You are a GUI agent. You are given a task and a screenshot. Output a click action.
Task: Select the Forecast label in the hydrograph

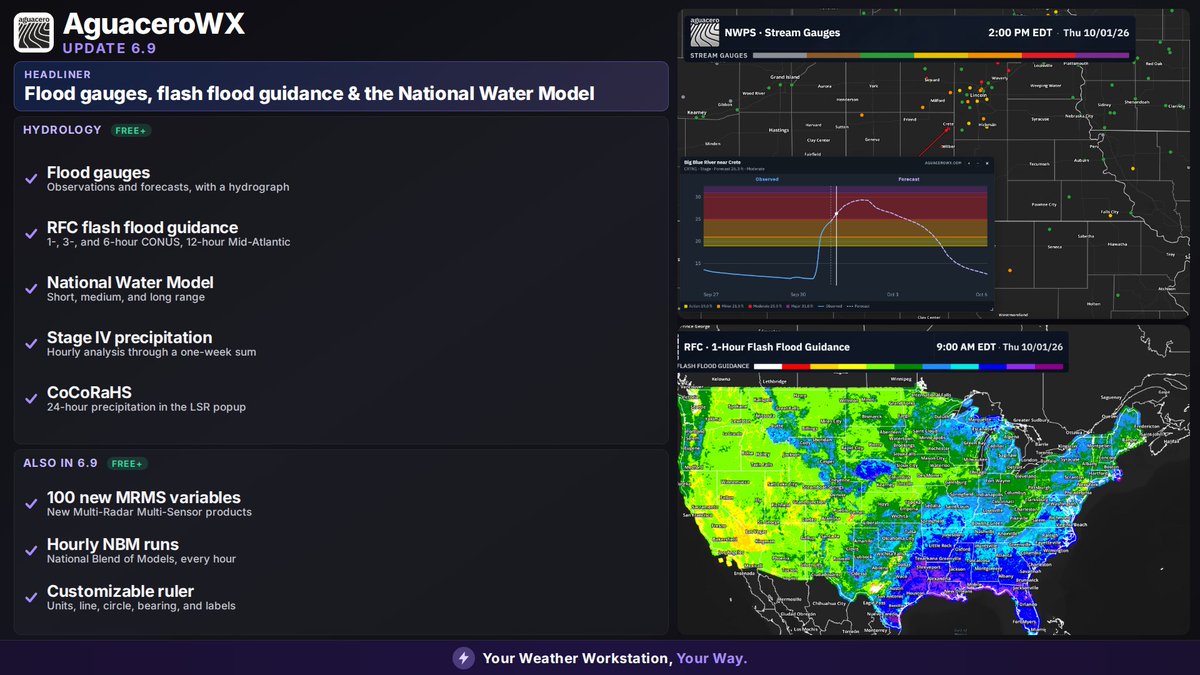[909, 179]
